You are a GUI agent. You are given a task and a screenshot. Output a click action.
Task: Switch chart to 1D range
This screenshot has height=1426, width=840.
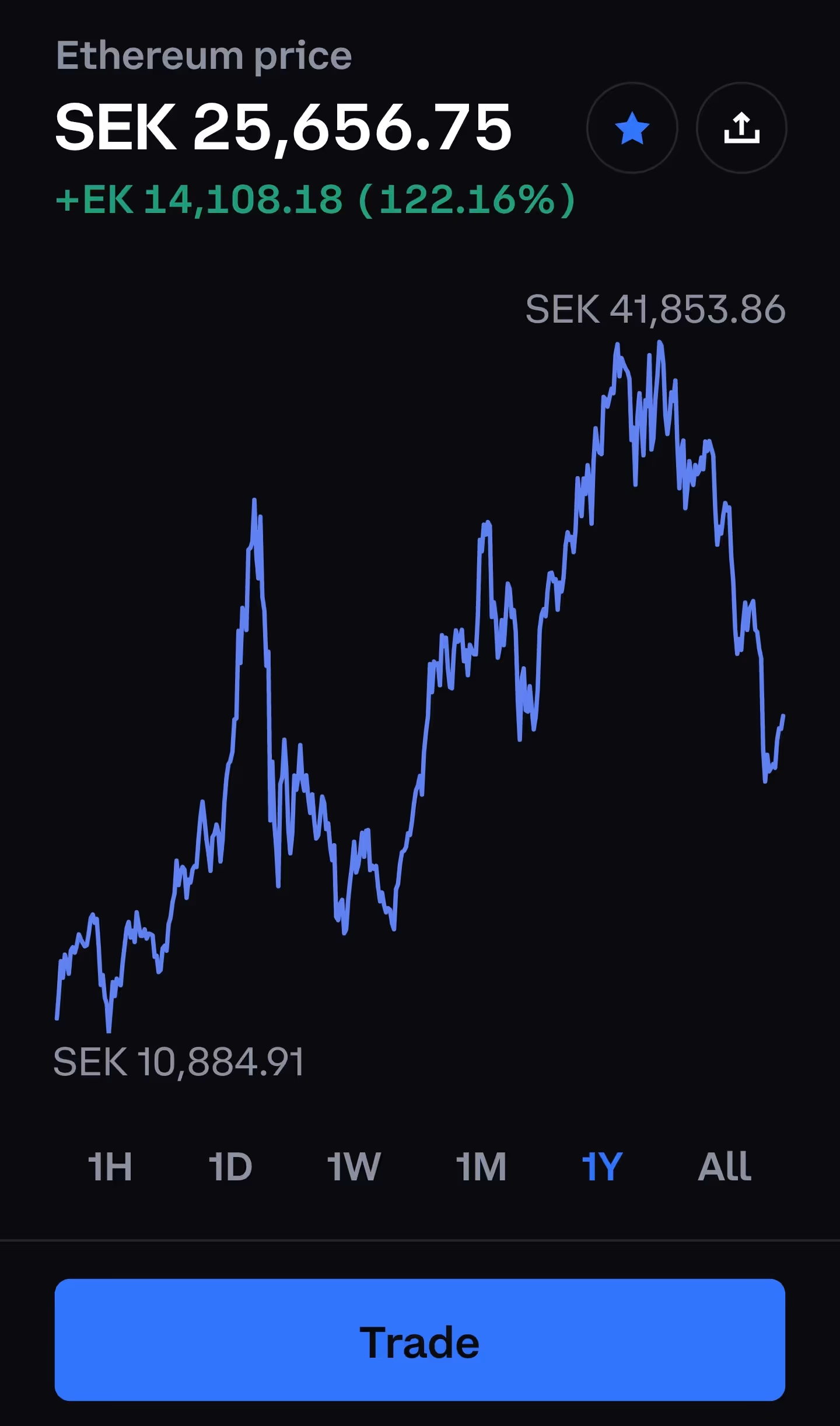pos(230,1167)
